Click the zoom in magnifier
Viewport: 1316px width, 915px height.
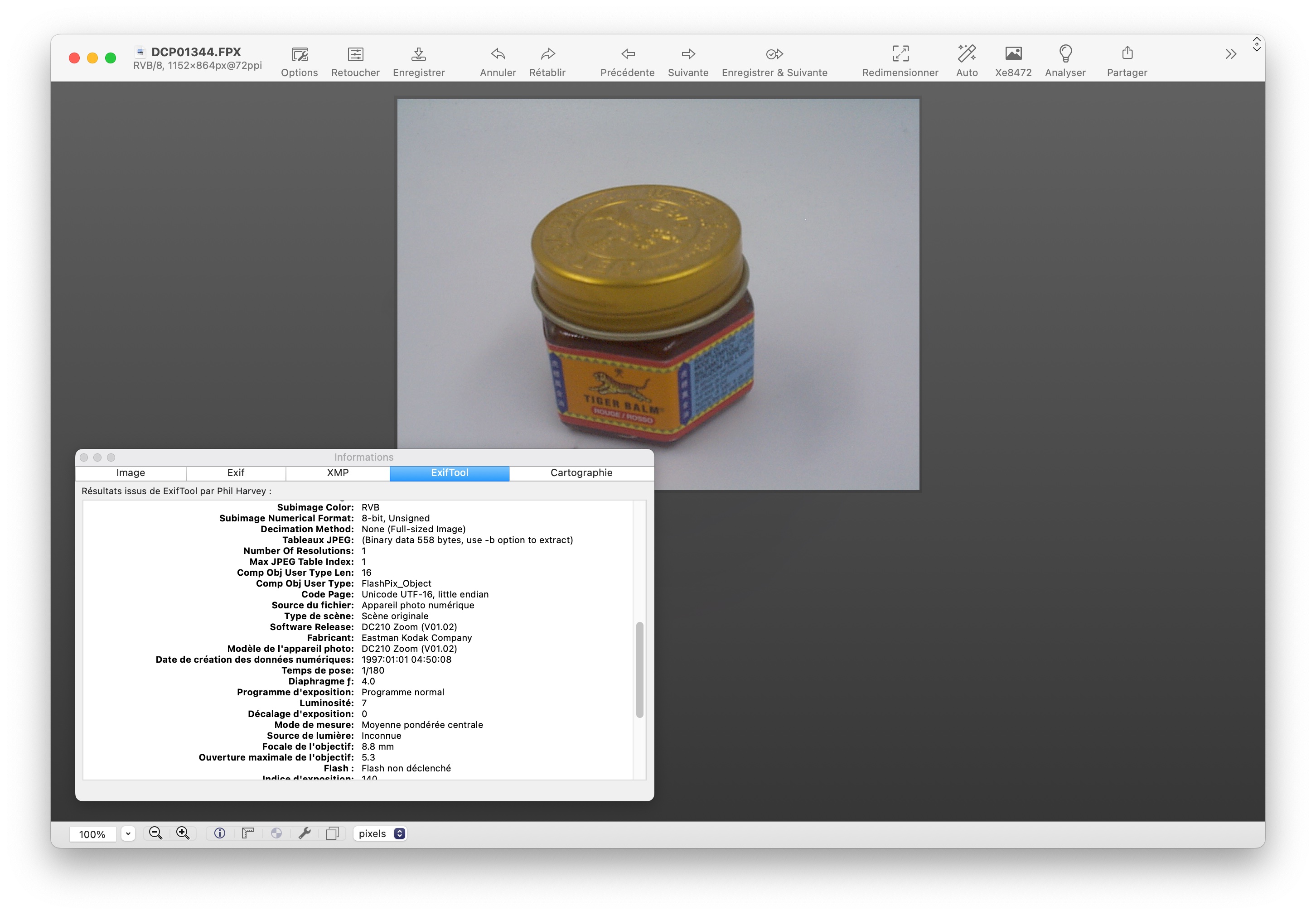coord(183,833)
